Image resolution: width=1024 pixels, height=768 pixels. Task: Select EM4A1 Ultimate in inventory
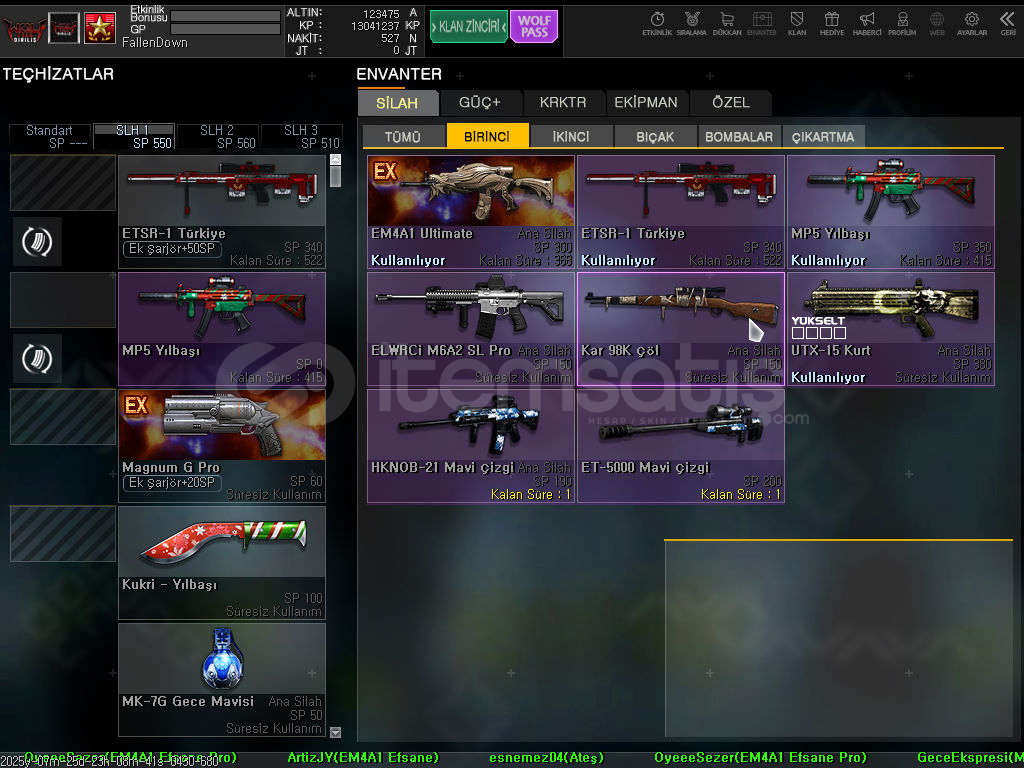[x=471, y=212]
